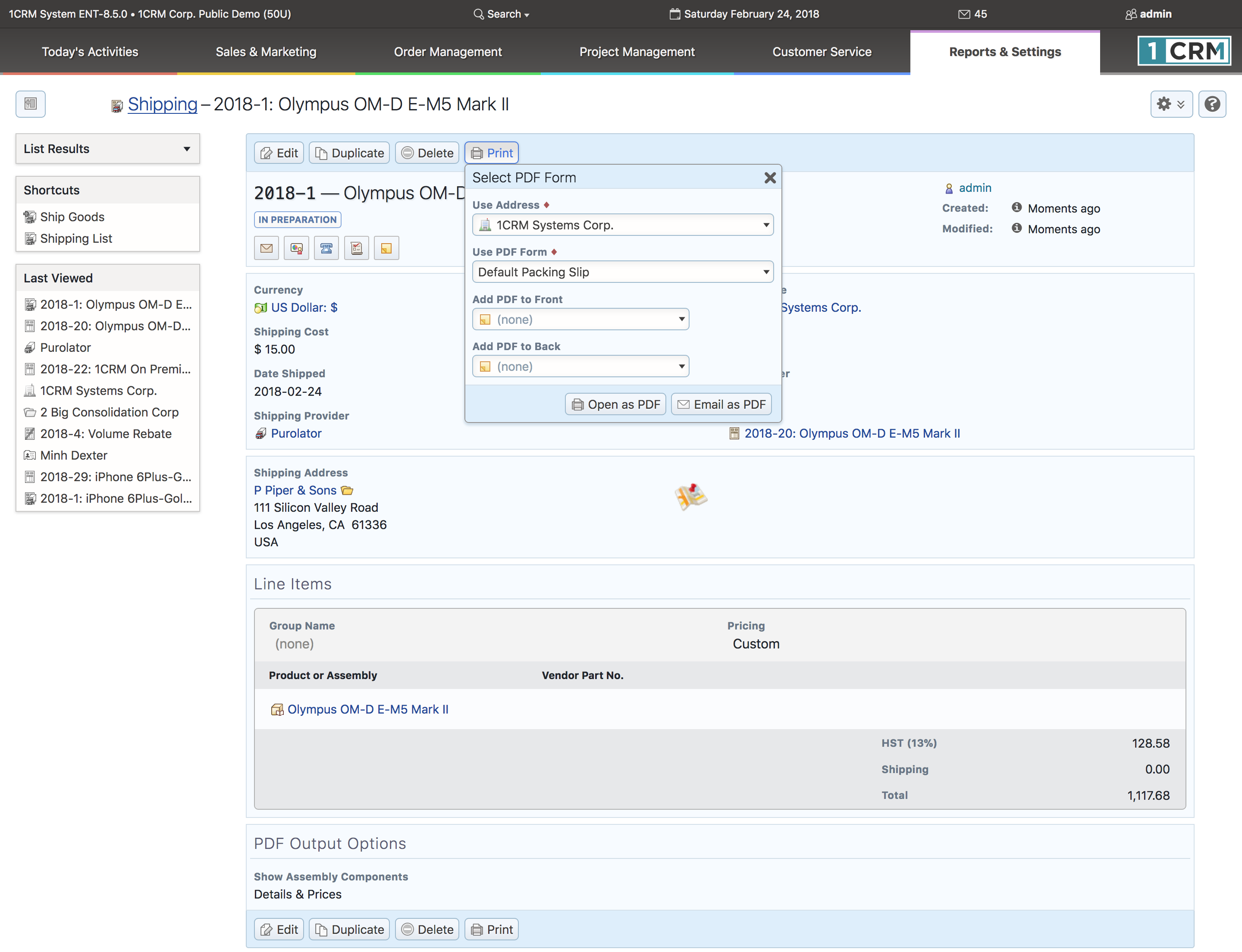Open the Use PDF Form dropdown
This screenshot has width=1242, height=952.
click(622, 272)
